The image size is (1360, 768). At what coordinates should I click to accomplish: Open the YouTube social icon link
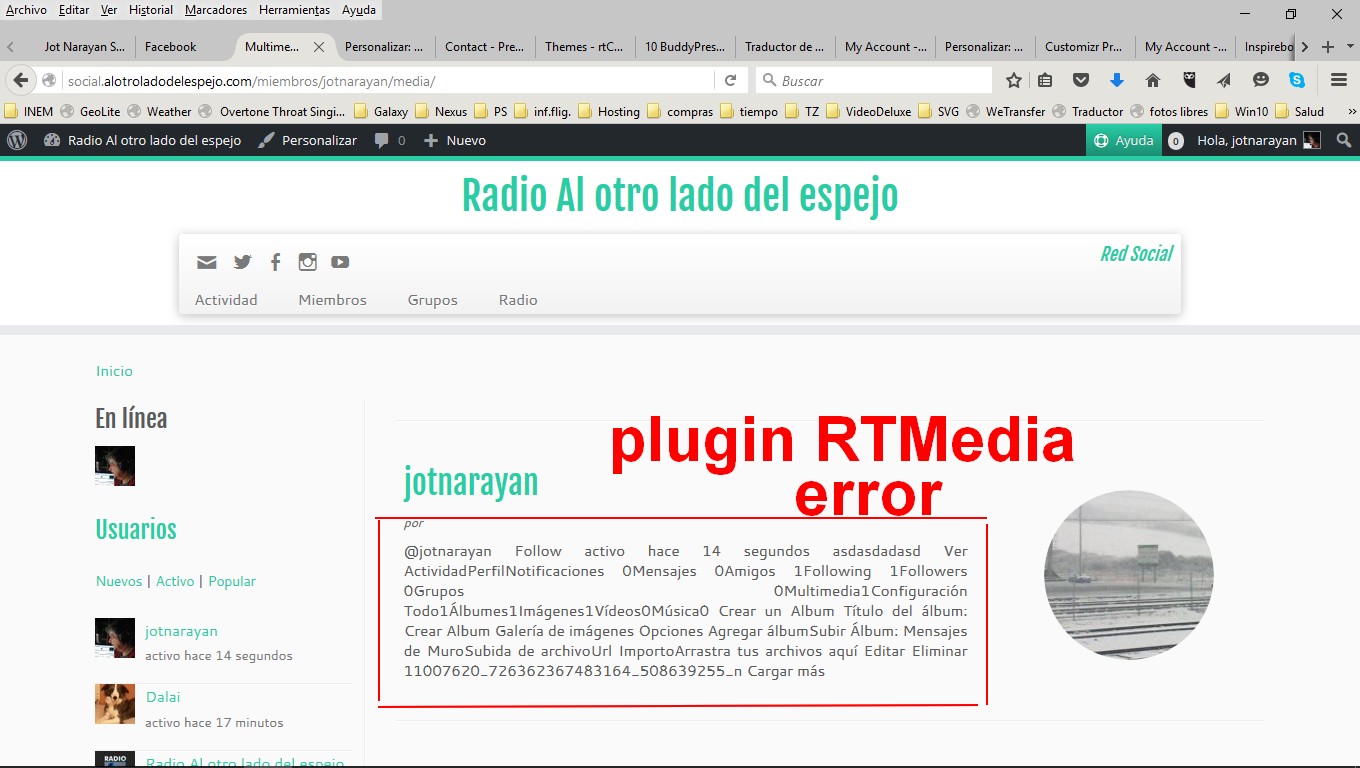[x=340, y=262]
